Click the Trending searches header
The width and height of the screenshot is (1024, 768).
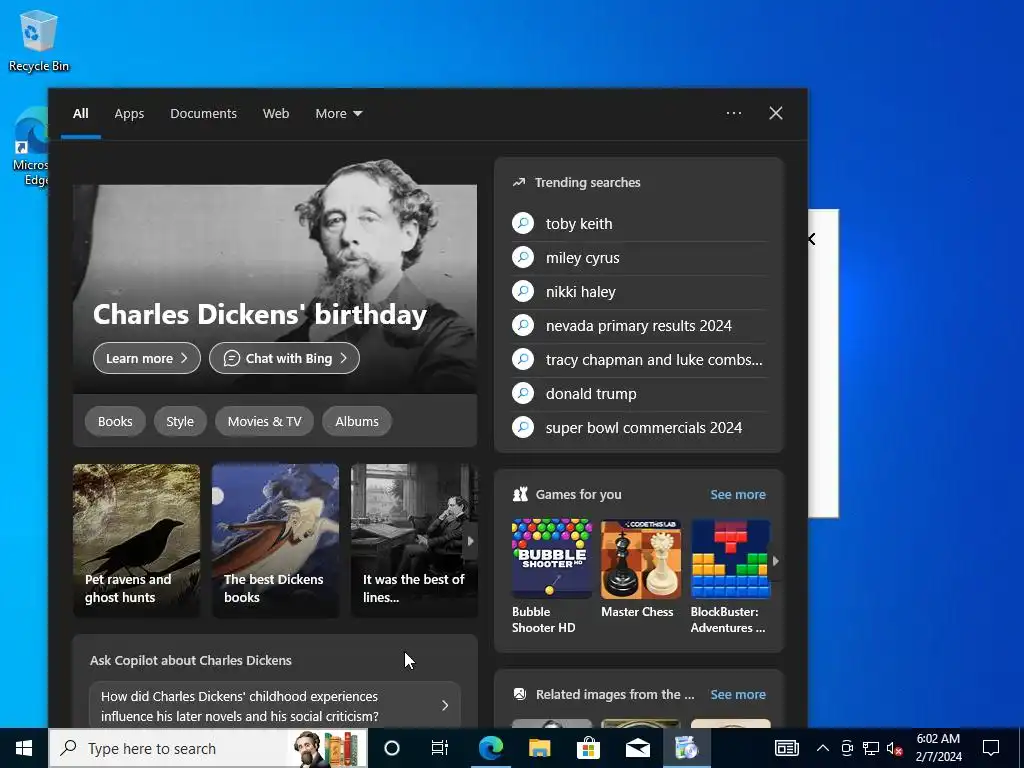tap(587, 182)
